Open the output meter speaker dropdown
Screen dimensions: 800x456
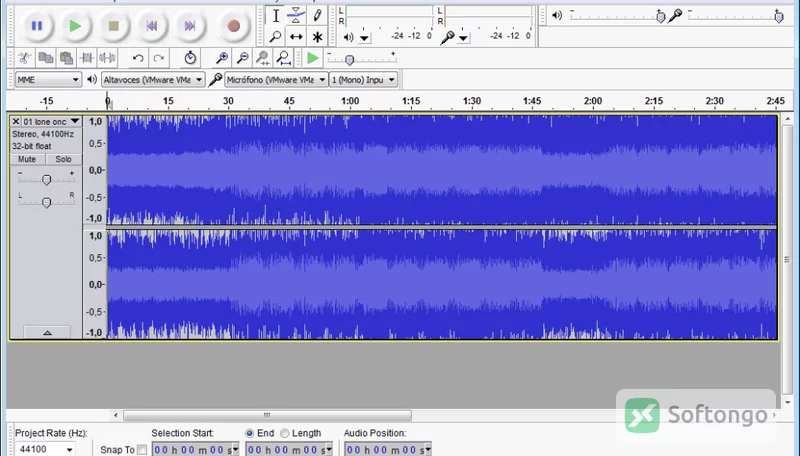(x=364, y=38)
